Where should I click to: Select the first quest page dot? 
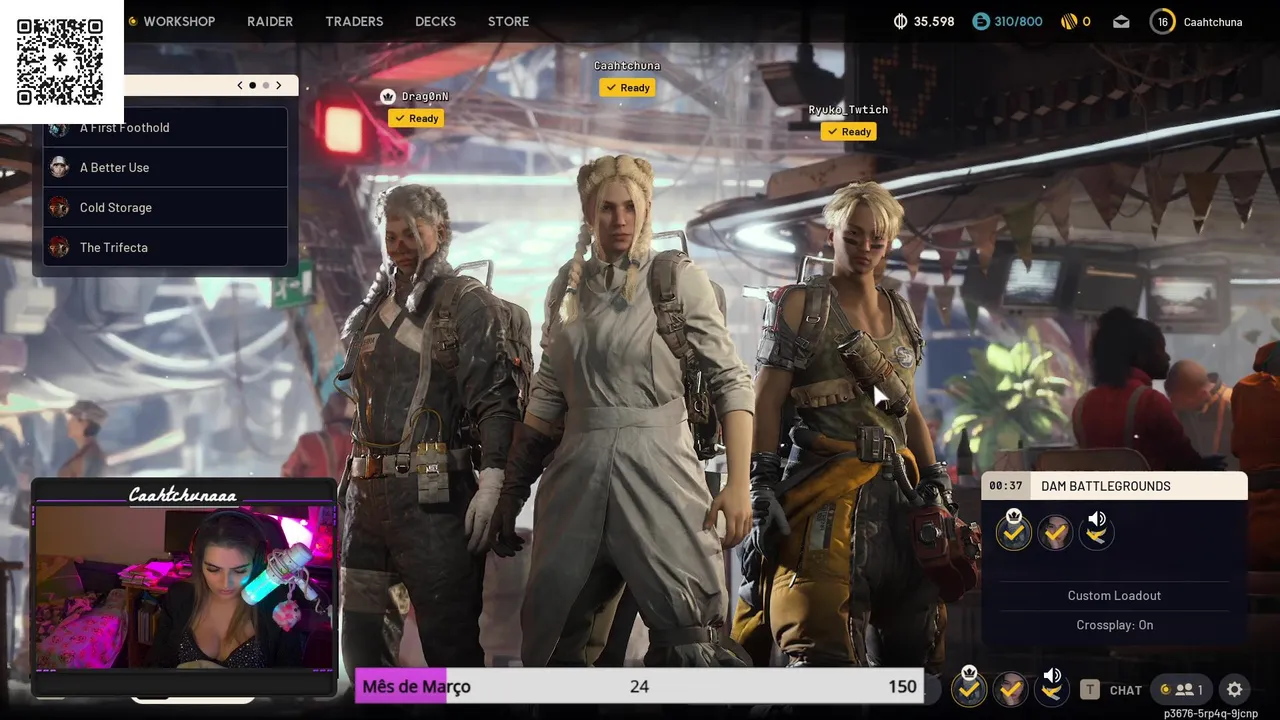point(252,85)
